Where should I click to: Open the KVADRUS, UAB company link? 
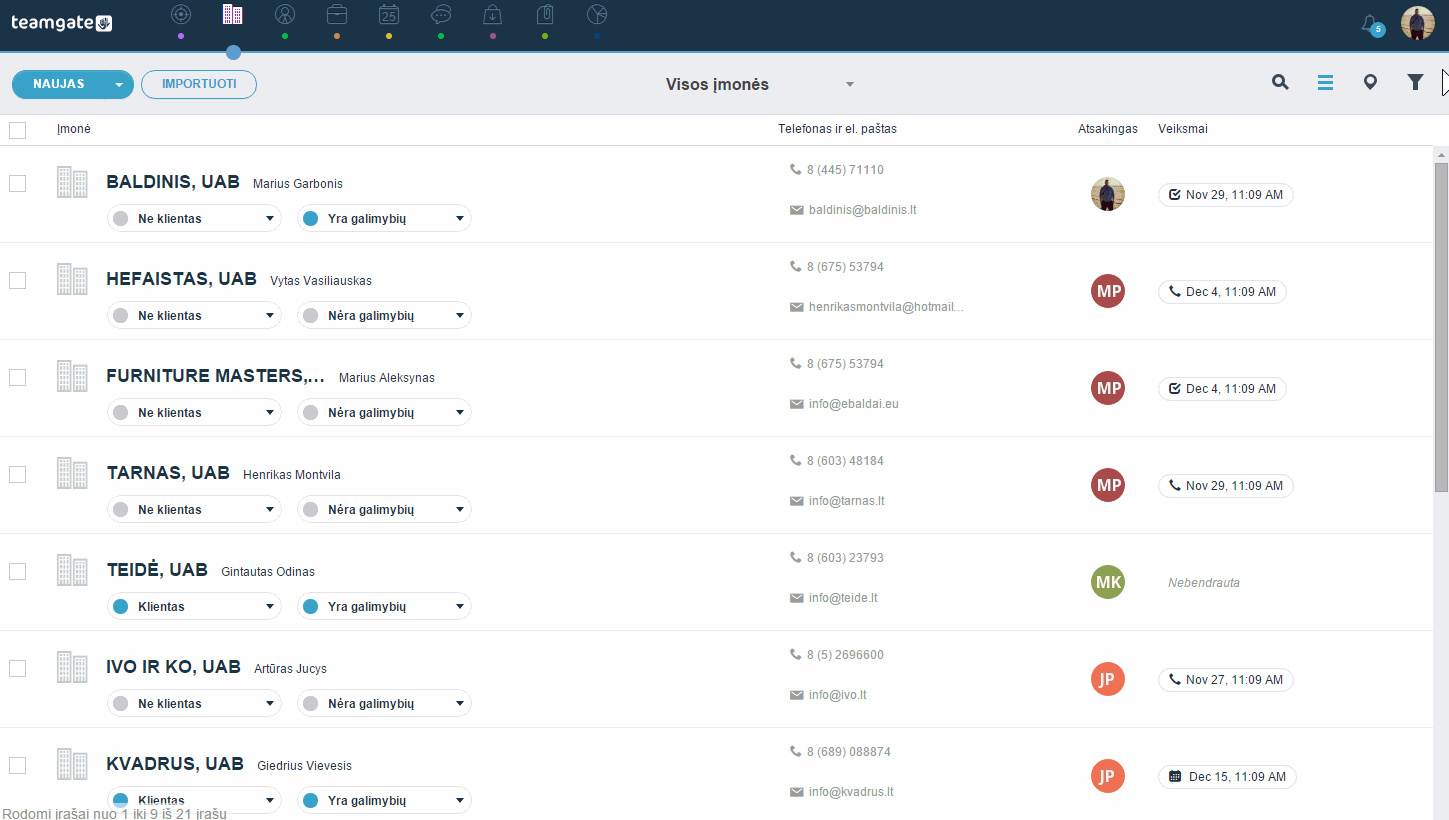(x=175, y=764)
